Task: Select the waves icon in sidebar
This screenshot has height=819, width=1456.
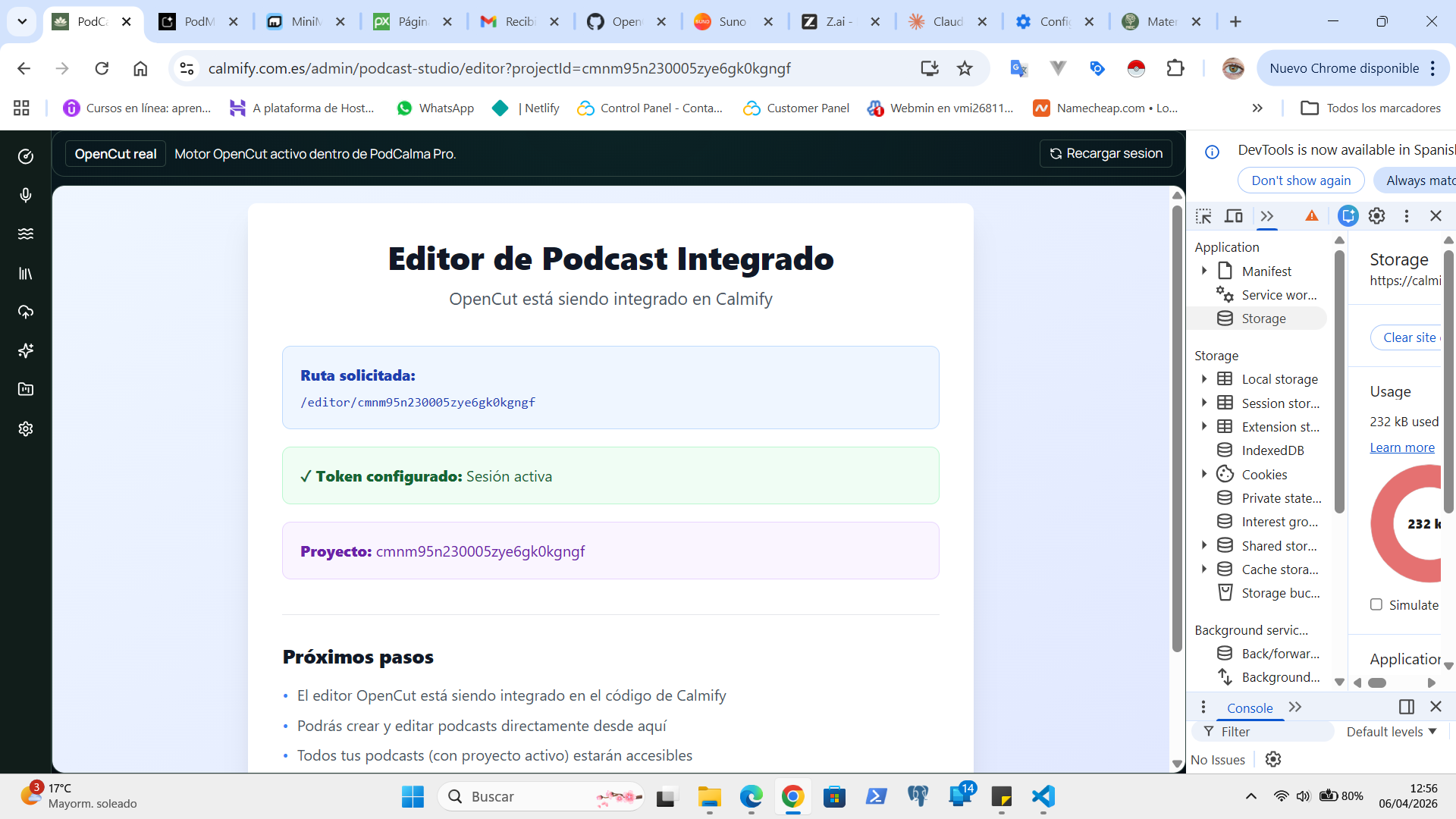Action: pos(26,234)
